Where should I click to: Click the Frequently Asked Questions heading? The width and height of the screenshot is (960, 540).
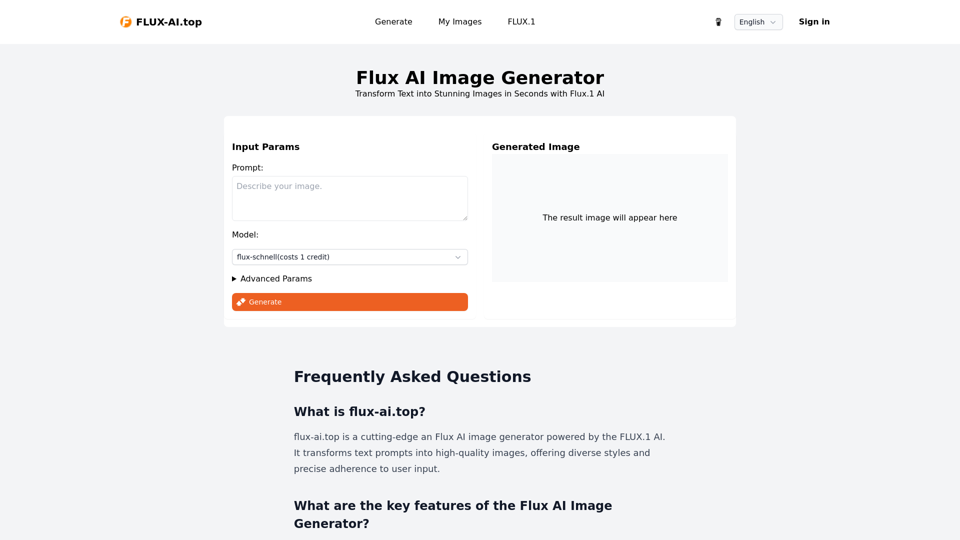(x=412, y=377)
